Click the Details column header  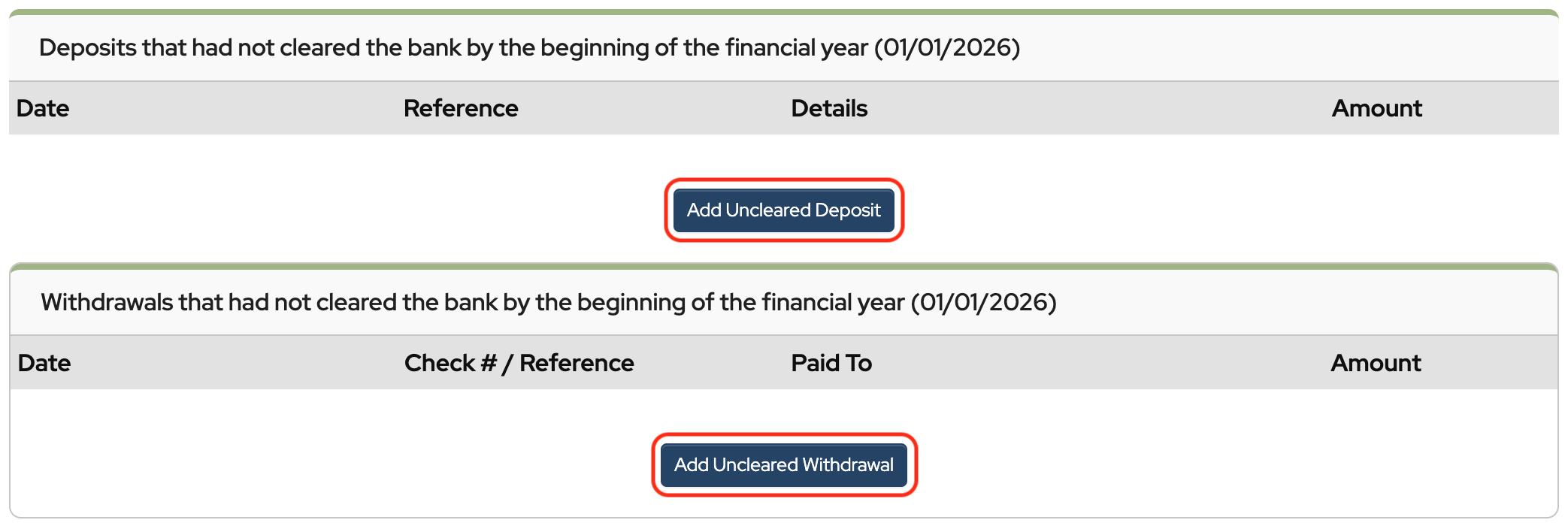pos(829,108)
